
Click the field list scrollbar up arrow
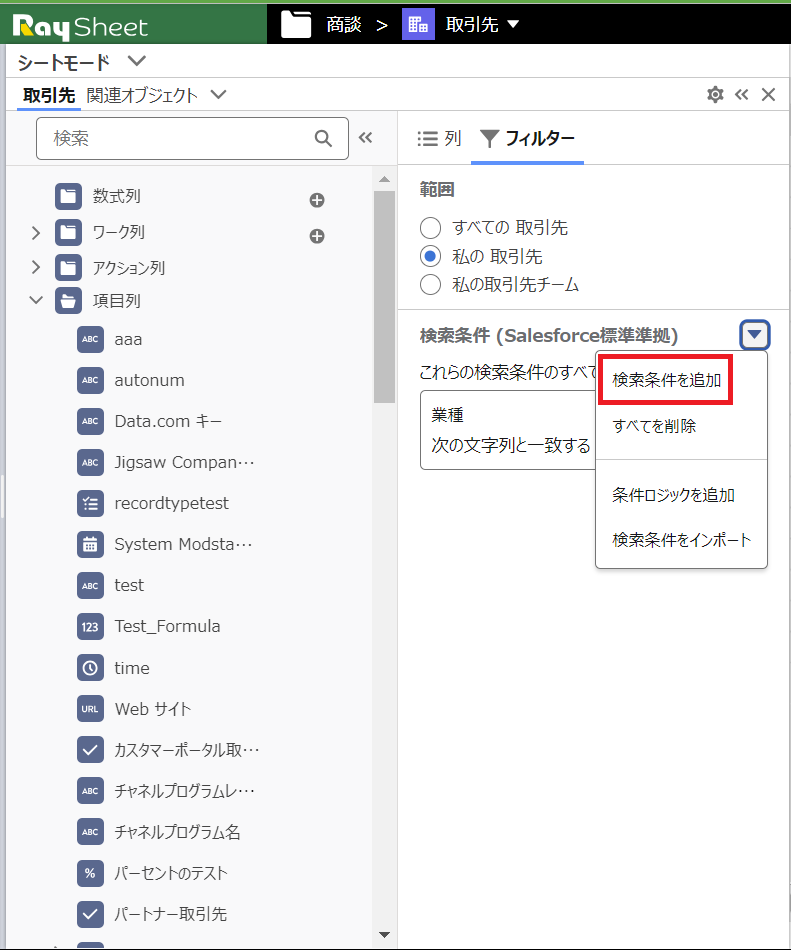coord(384,179)
